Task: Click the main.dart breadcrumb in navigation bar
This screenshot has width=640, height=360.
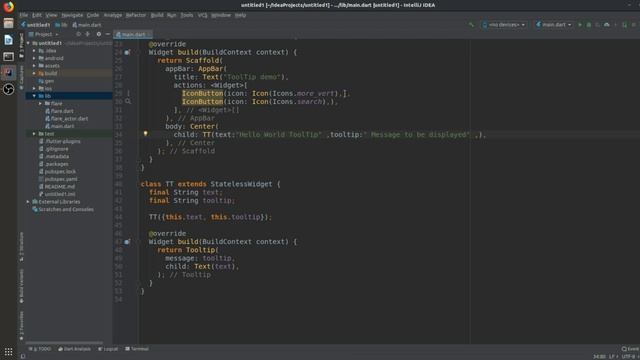Action: 87,25
